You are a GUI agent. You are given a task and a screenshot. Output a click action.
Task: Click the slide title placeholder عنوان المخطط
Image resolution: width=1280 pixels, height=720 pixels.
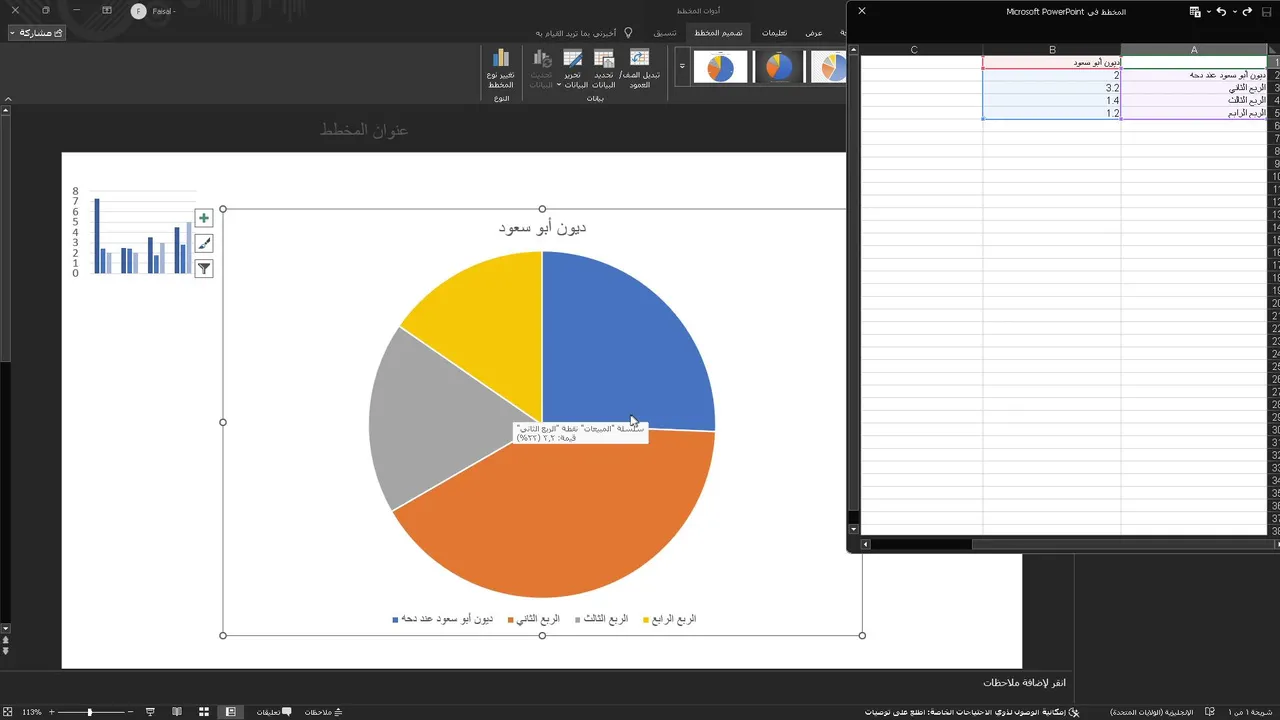(364, 130)
